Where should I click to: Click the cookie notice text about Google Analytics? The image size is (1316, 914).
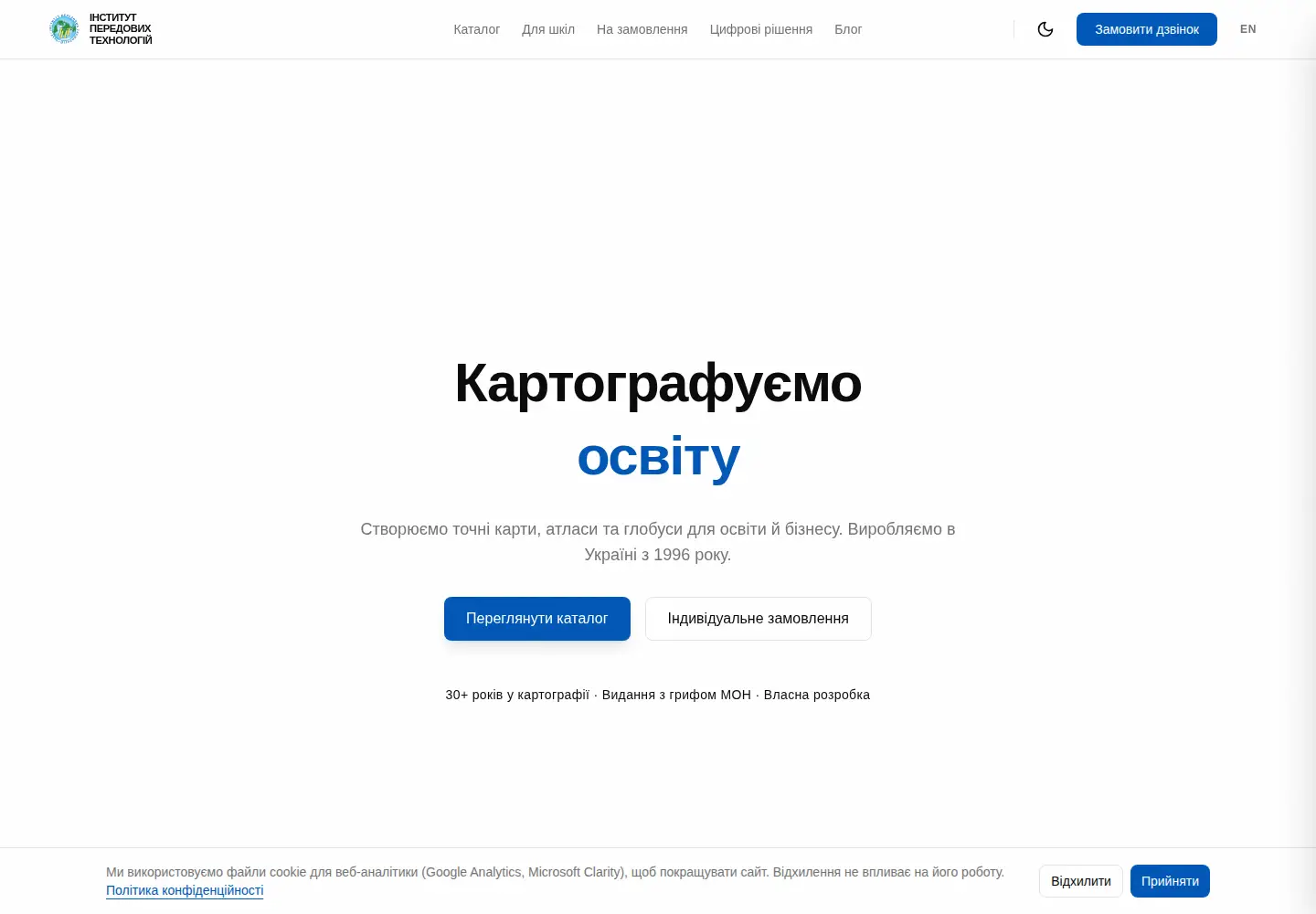[555, 872]
